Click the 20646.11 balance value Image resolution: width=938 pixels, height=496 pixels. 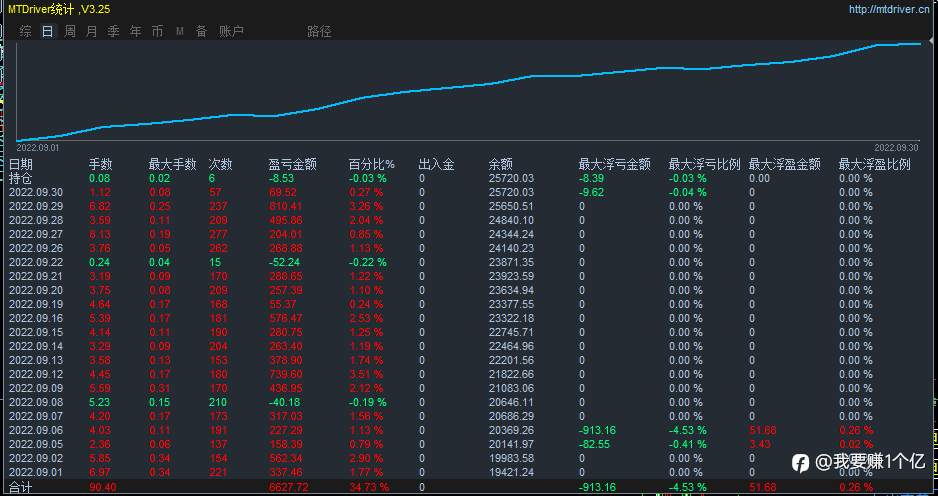point(511,402)
